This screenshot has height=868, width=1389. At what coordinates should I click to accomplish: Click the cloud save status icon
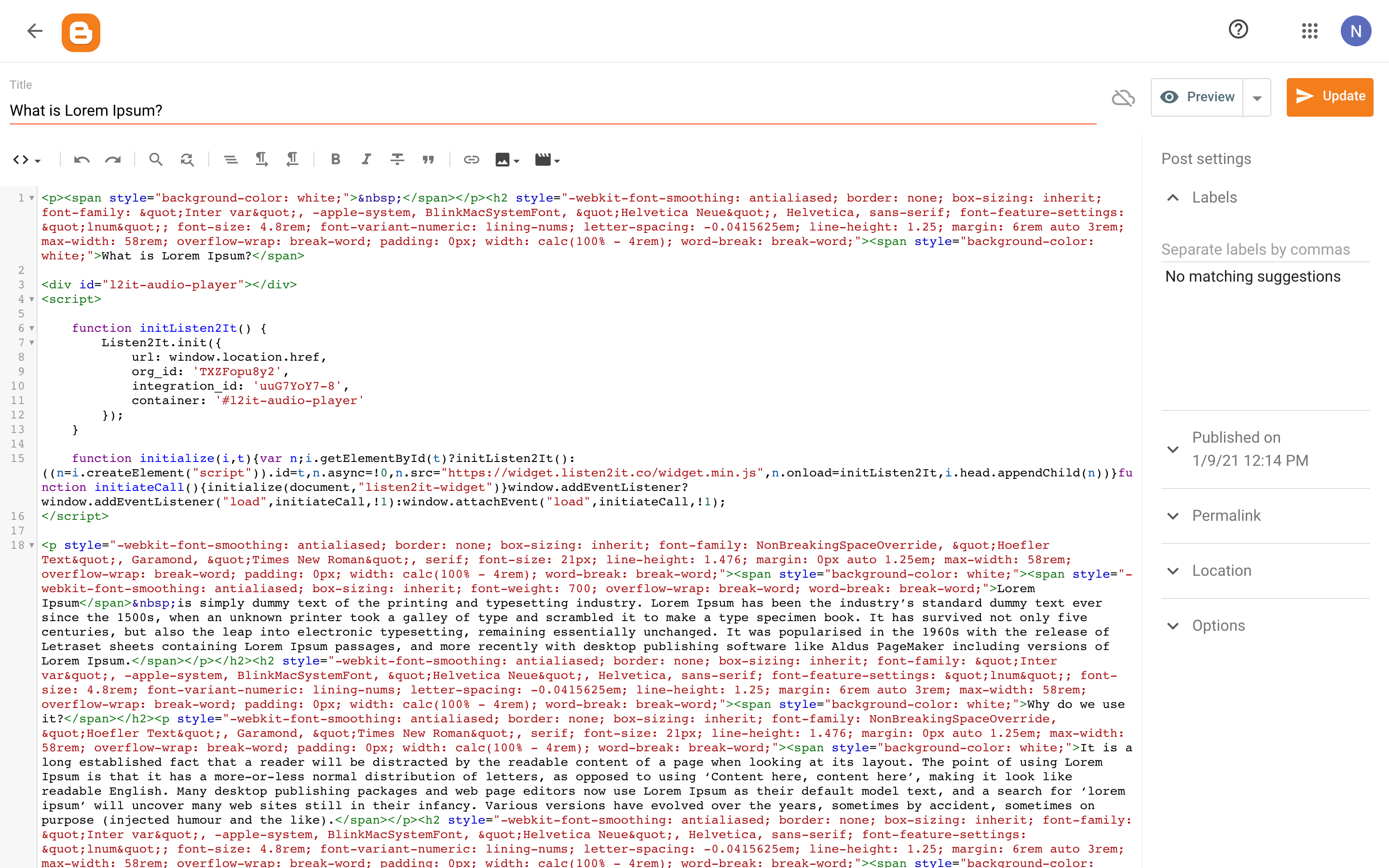[1123, 97]
